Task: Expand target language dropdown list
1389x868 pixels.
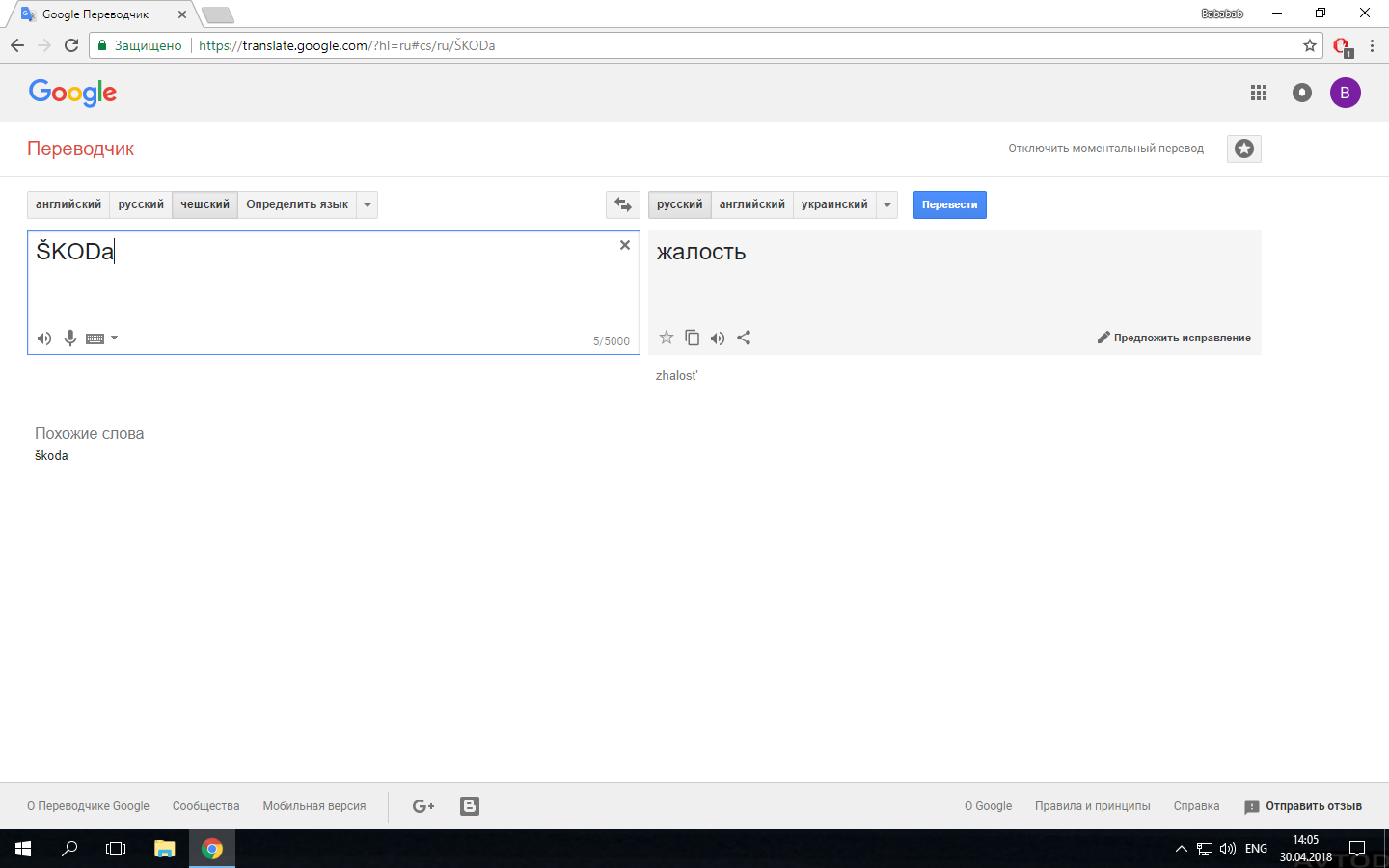Action: [887, 204]
